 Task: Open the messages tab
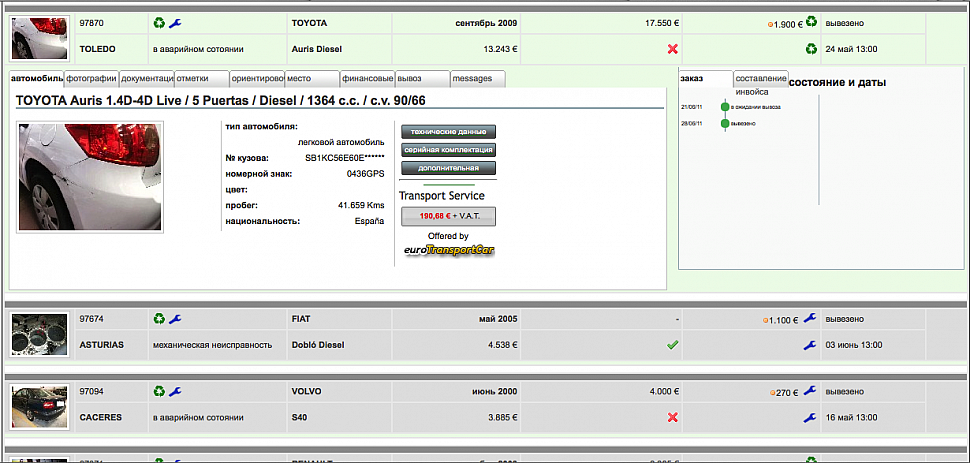[x=478, y=79]
